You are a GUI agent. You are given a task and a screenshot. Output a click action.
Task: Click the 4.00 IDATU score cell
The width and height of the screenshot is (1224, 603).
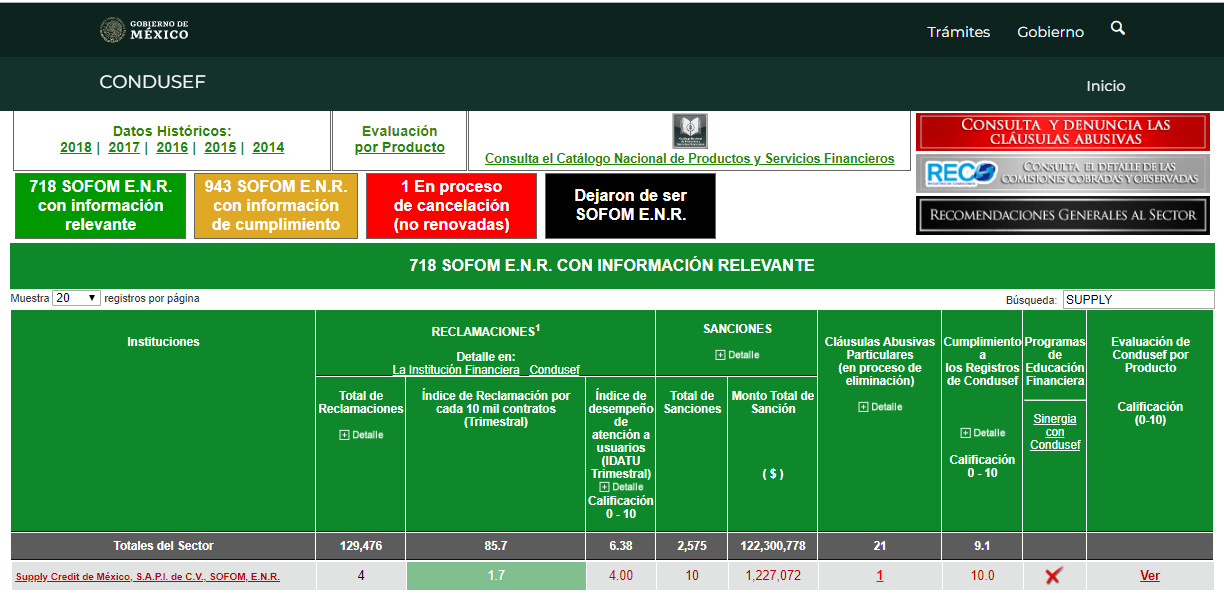pyautogui.click(x=621, y=576)
